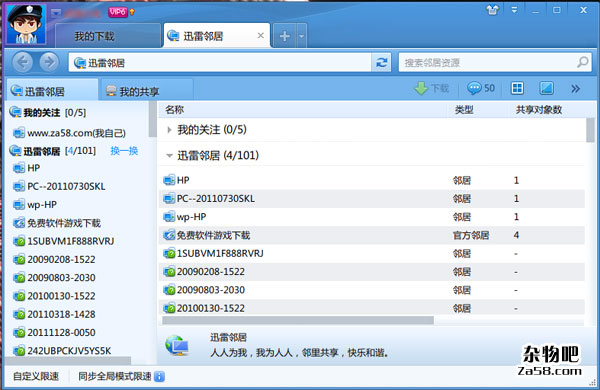This screenshot has width=600, height=390.
Task: Click PC--20110730SKL computer icon in main list
Action: click(x=169, y=198)
